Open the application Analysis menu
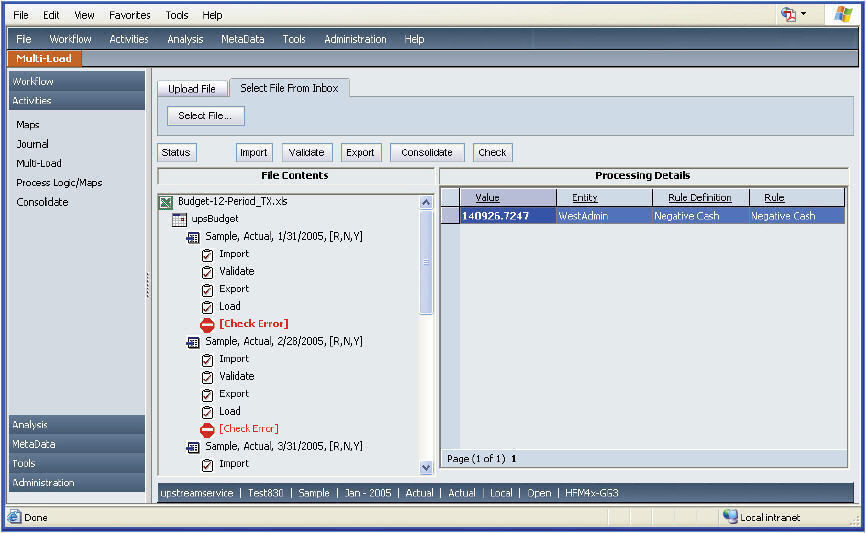This screenshot has width=866, height=533. point(185,39)
